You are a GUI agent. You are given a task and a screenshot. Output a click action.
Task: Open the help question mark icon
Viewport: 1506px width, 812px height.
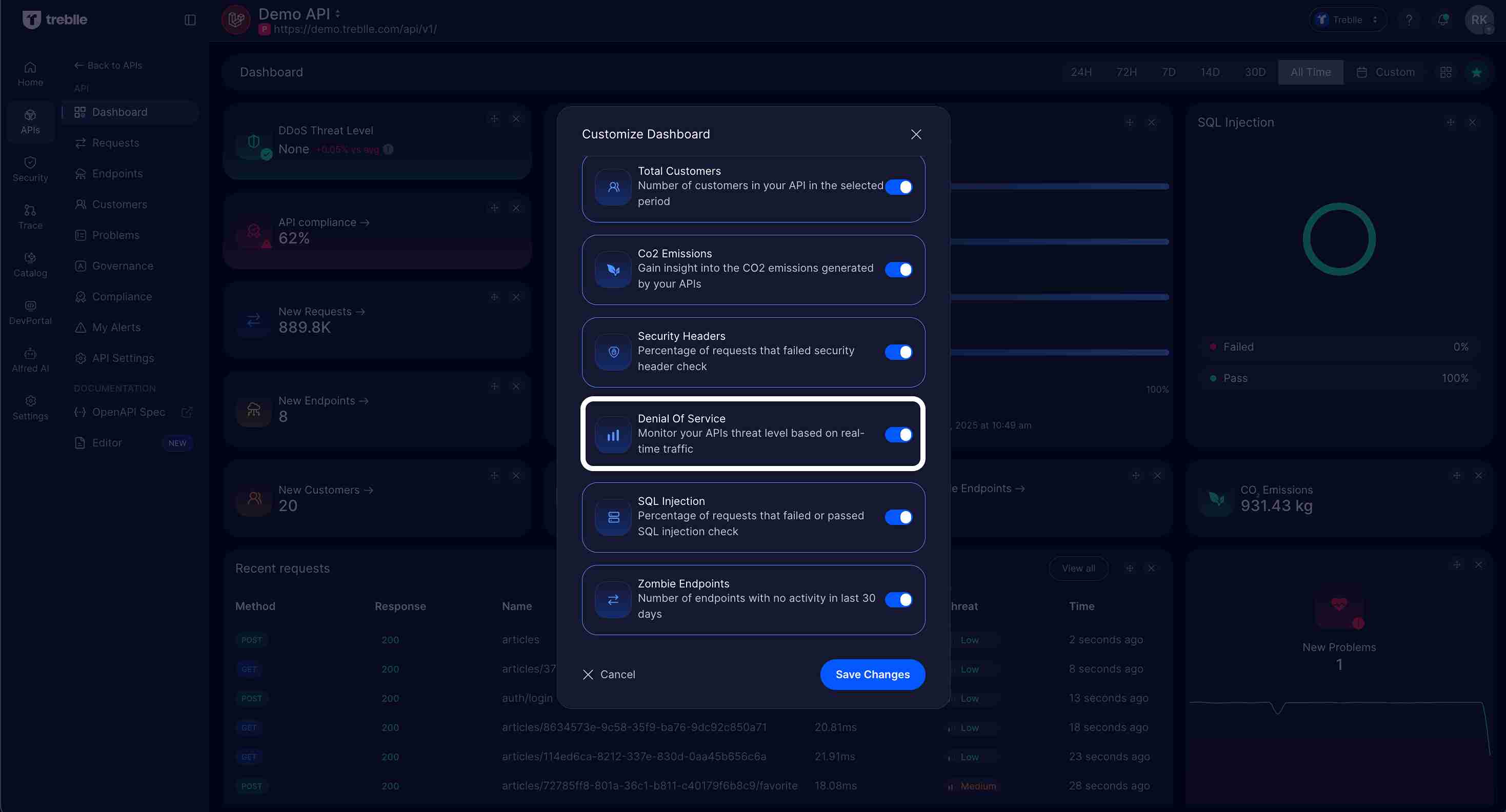tap(1409, 19)
